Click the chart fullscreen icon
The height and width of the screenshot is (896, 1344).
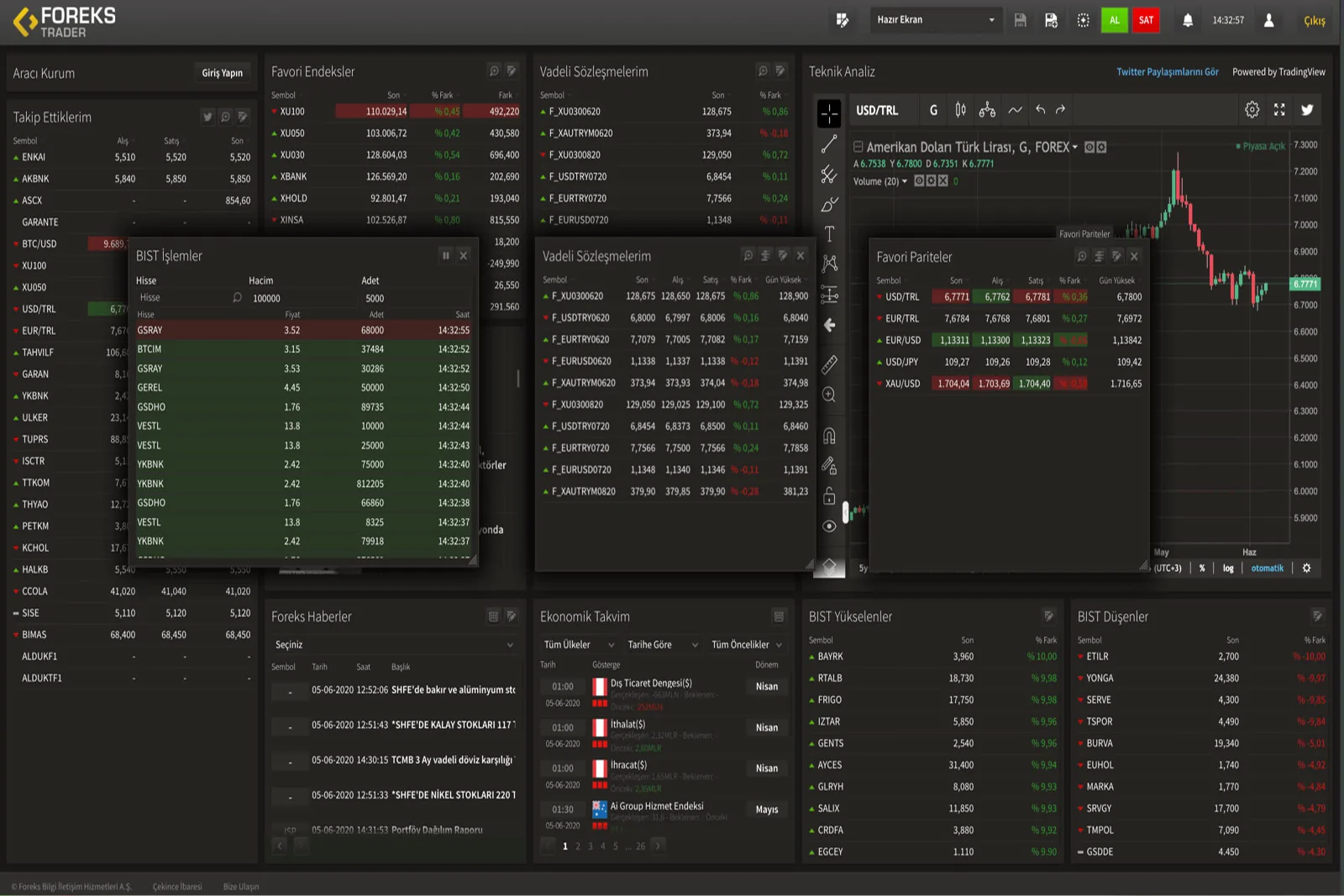click(x=1279, y=110)
